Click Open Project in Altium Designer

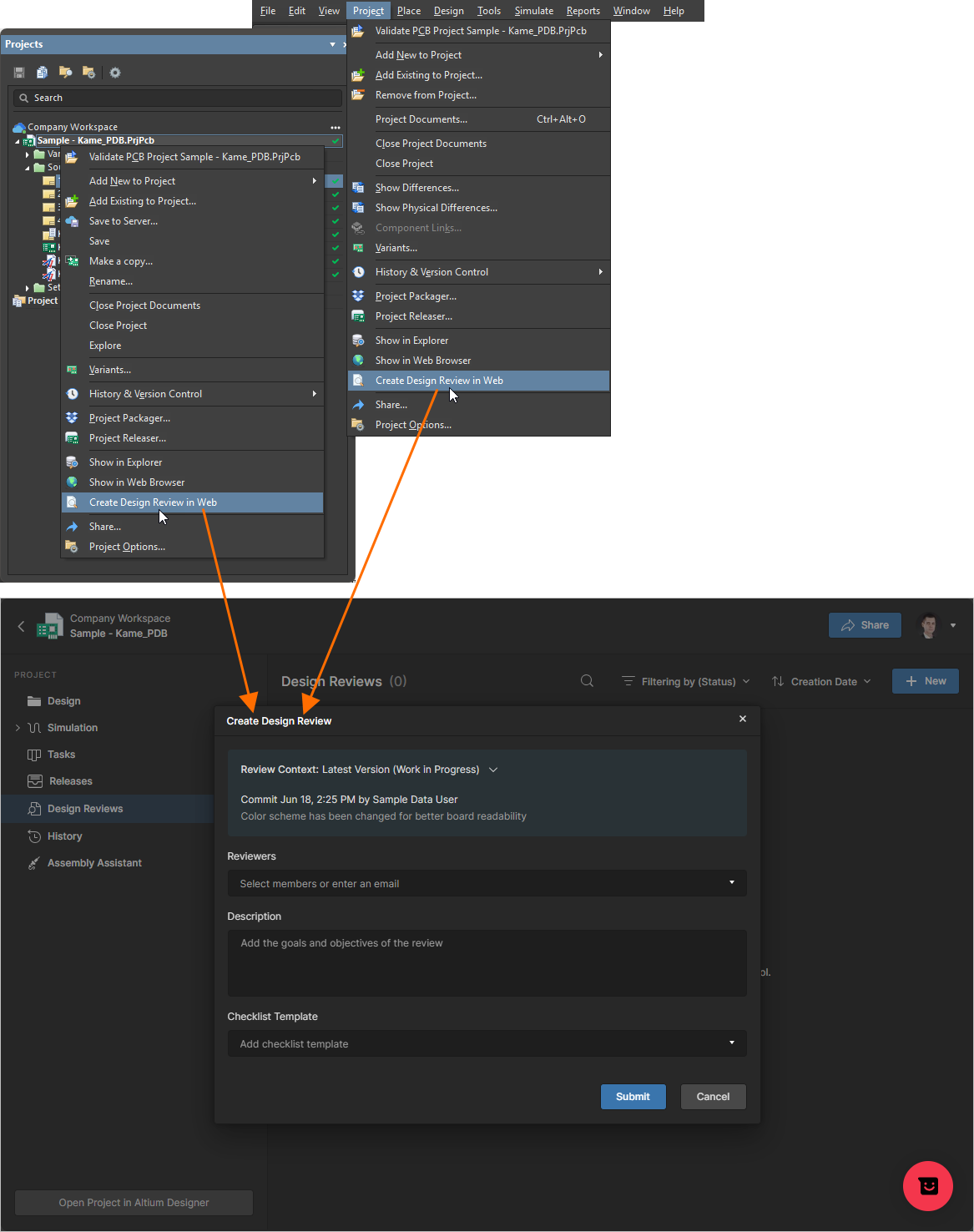(x=134, y=1203)
